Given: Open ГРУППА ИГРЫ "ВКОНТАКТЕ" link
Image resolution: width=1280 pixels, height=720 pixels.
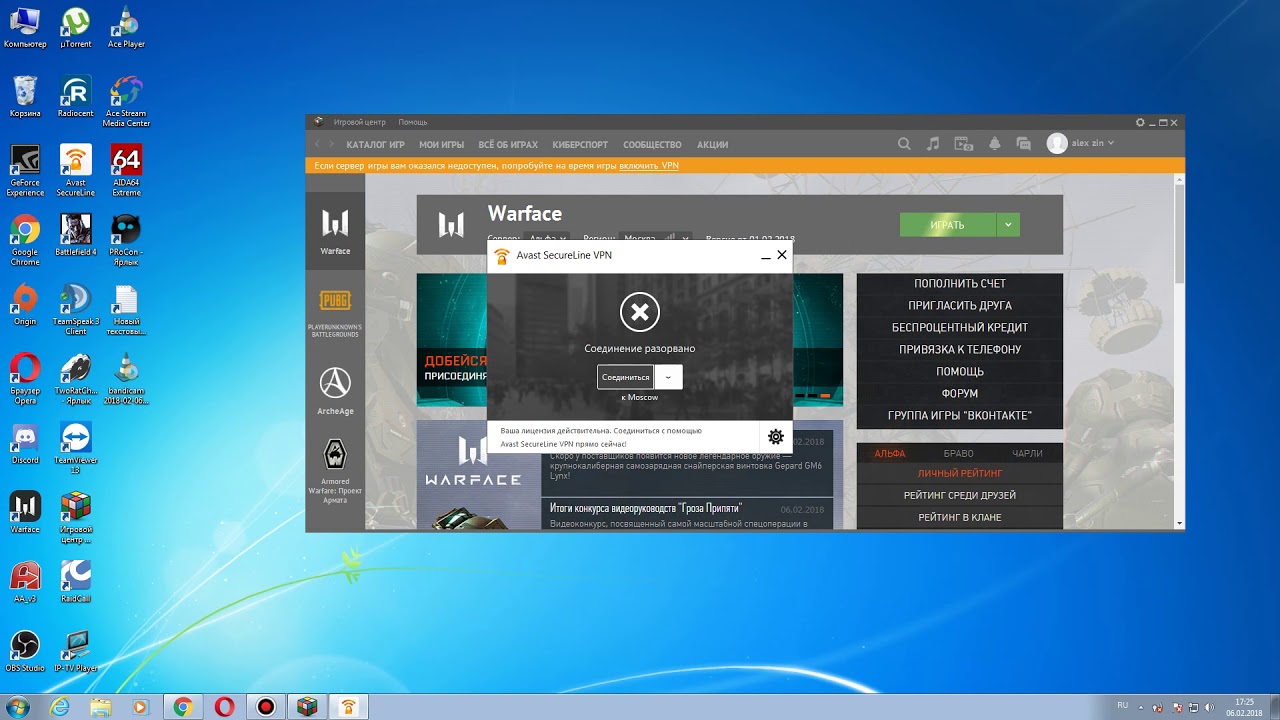Looking at the screenshot, I should (960, 416).
